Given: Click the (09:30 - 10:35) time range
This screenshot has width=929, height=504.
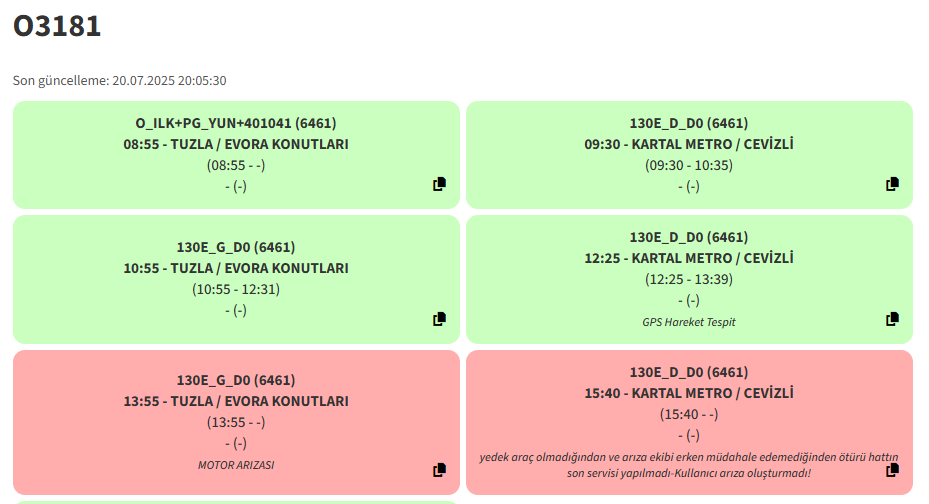Looking at the screenshot, I should pyautogui.click(x=689, y=165).
